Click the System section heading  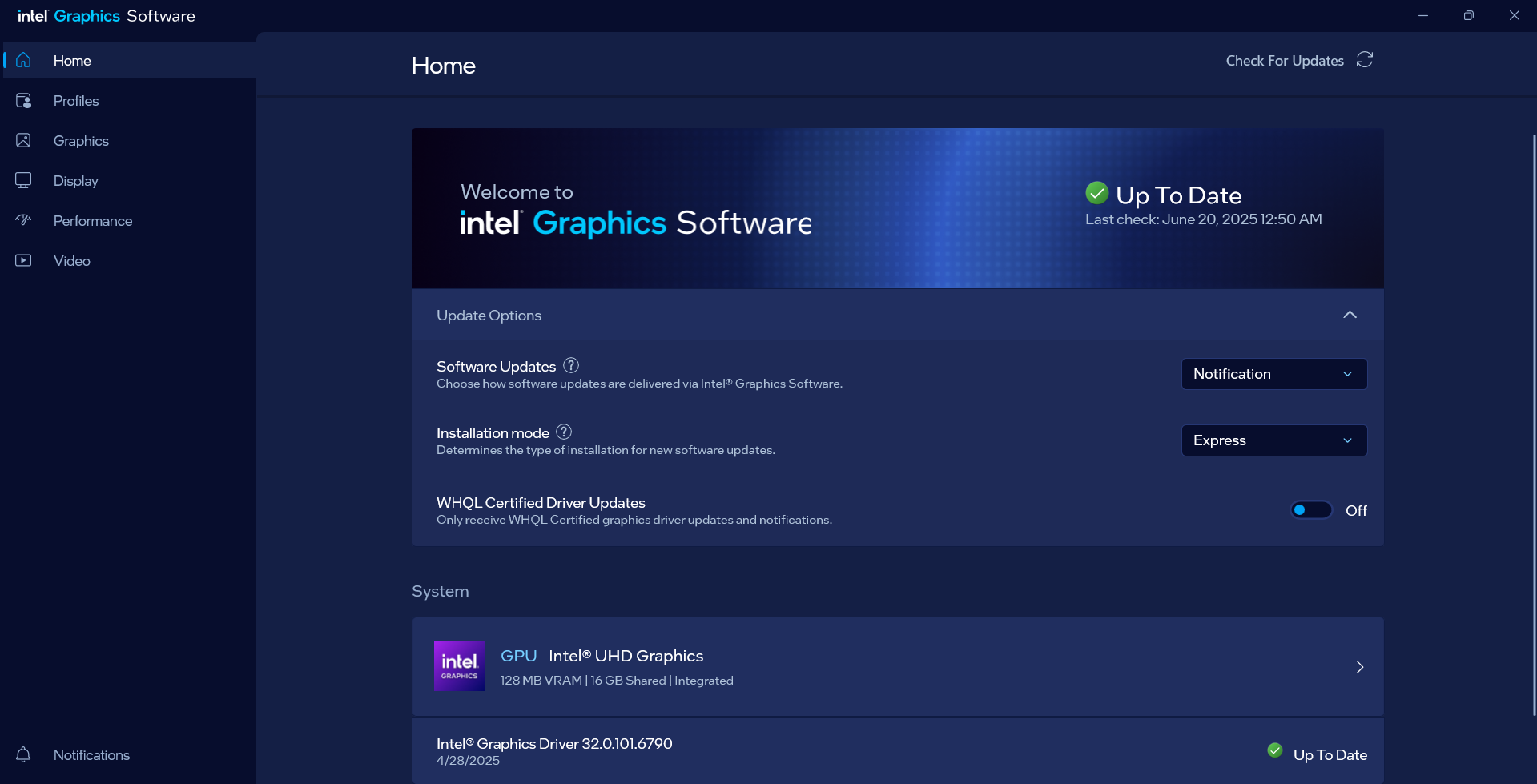click(x=441, y=591)
